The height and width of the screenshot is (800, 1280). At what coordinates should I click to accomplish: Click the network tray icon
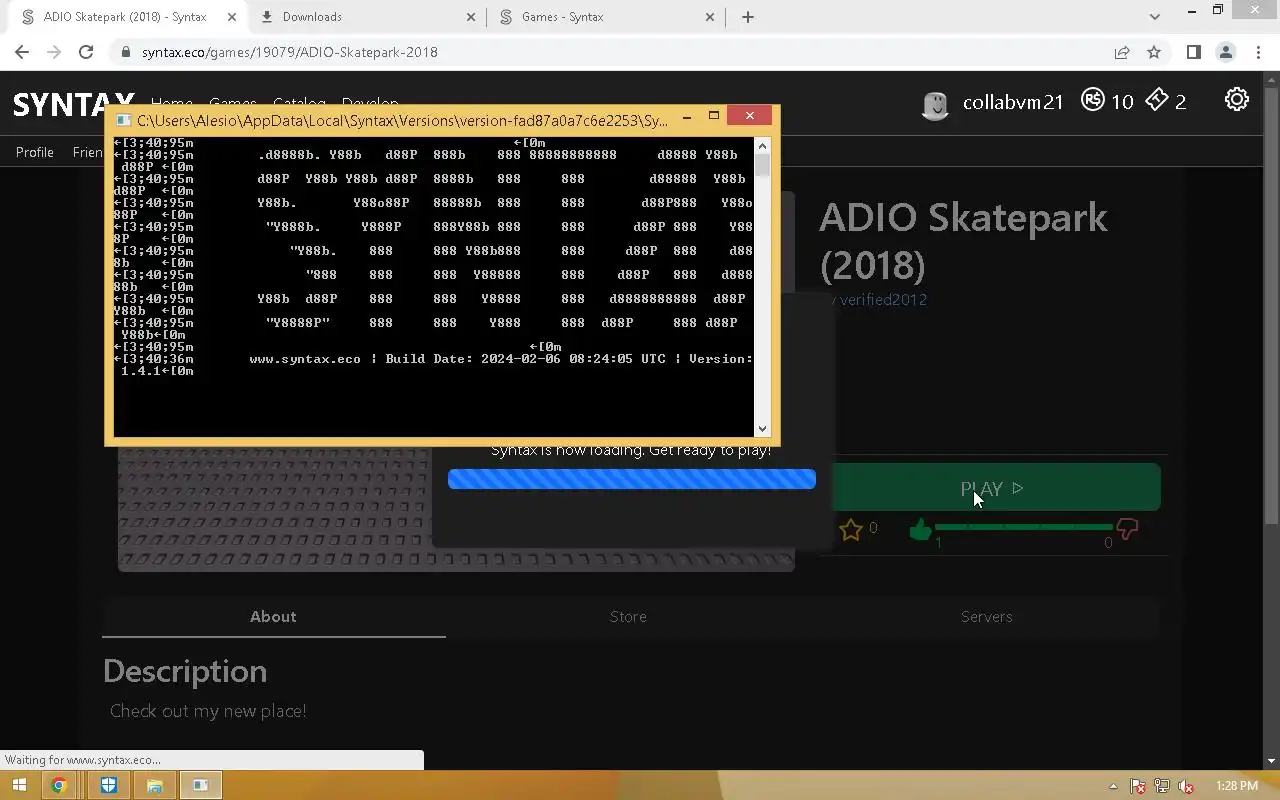click(1162, 786)
